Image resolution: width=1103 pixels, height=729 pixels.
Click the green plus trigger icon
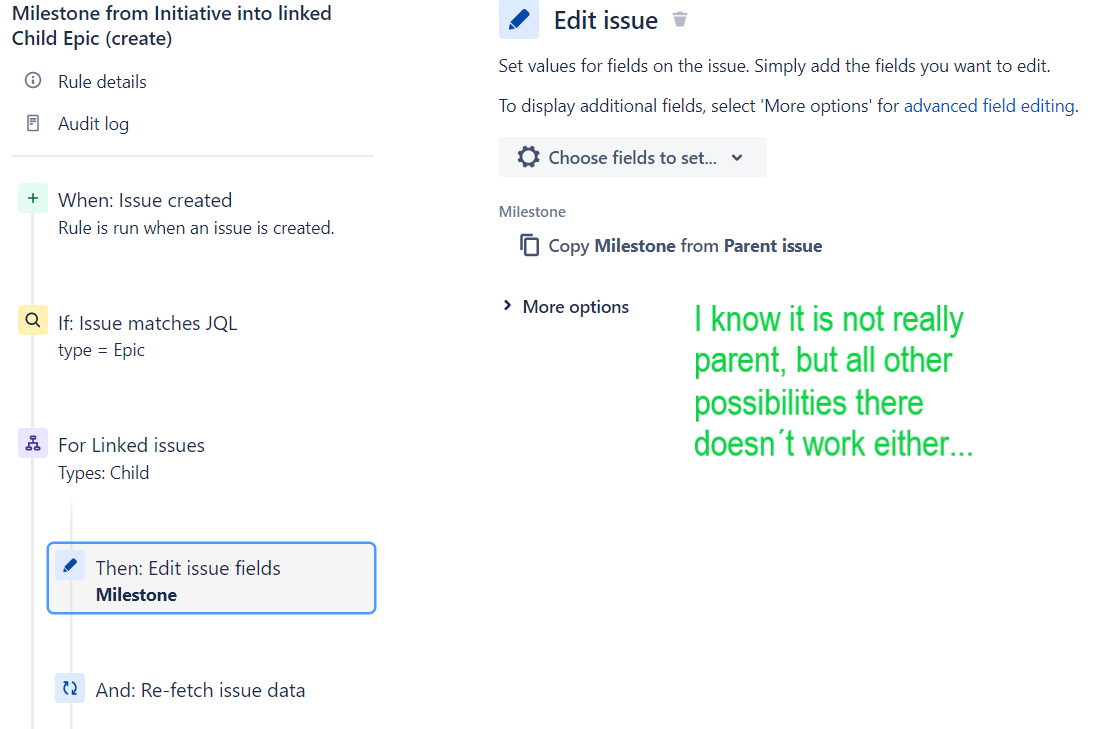coord(33,197)
